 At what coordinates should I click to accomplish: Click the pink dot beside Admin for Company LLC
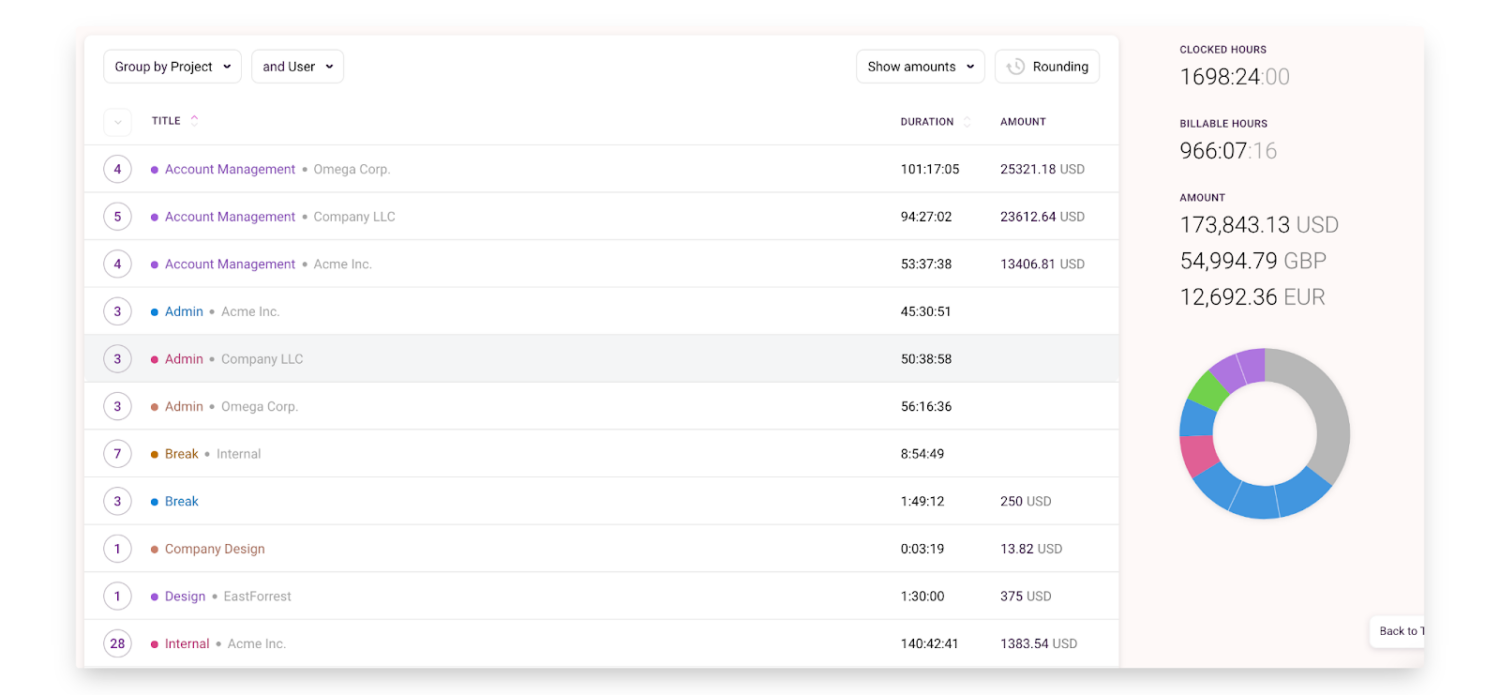click(153, 358)
